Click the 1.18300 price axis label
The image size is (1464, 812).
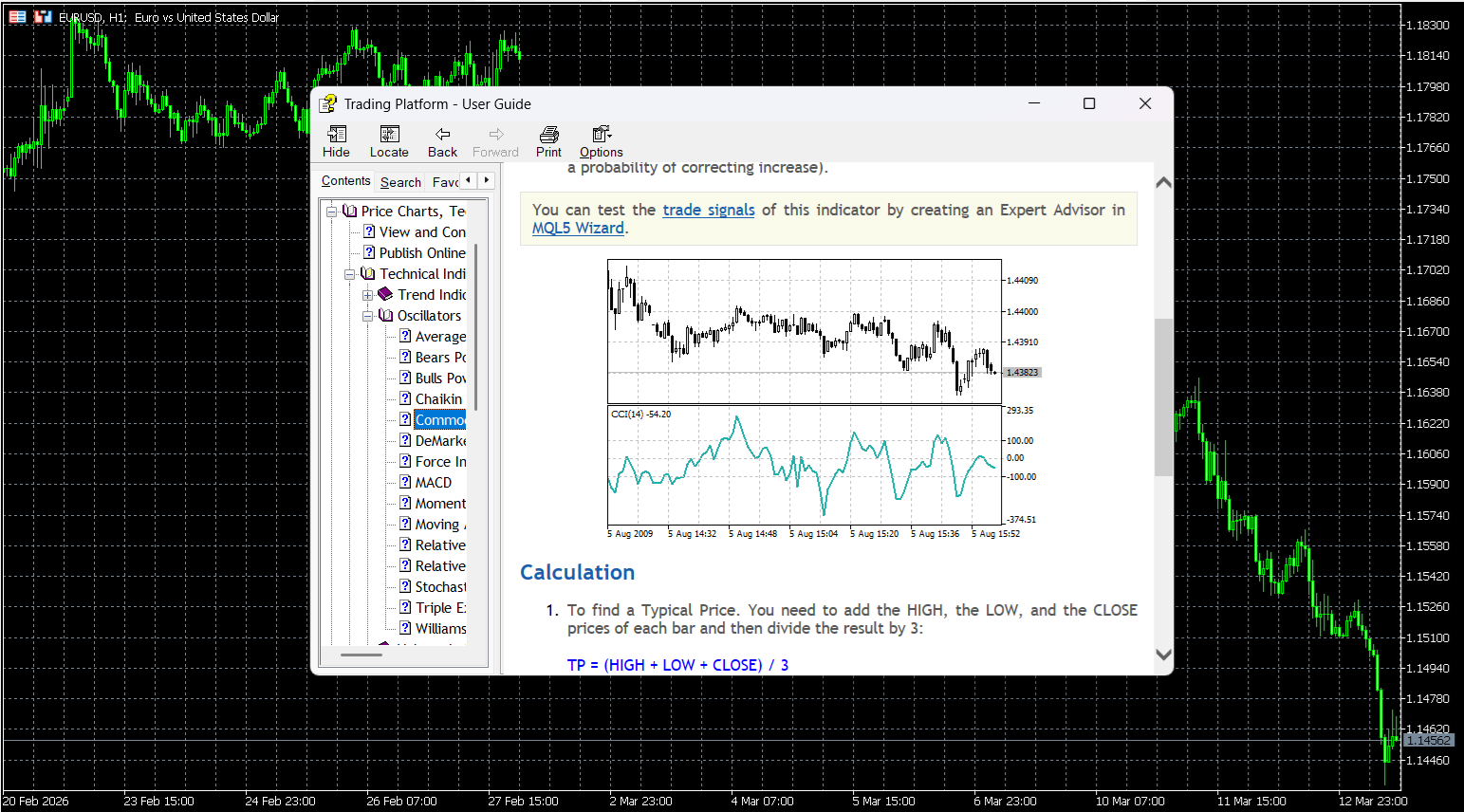point(1427,26)
